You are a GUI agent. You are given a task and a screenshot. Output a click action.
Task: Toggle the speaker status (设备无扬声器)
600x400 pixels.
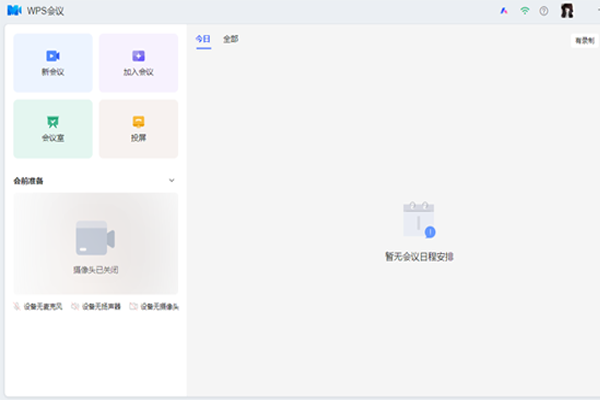tap(96, 306)
